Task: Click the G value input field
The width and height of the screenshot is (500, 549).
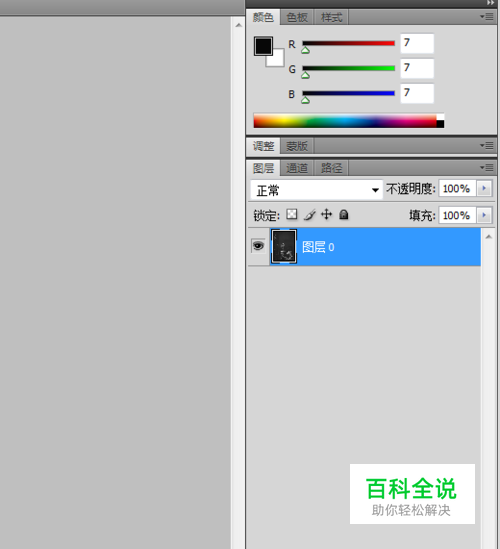Action: [417, 68]
